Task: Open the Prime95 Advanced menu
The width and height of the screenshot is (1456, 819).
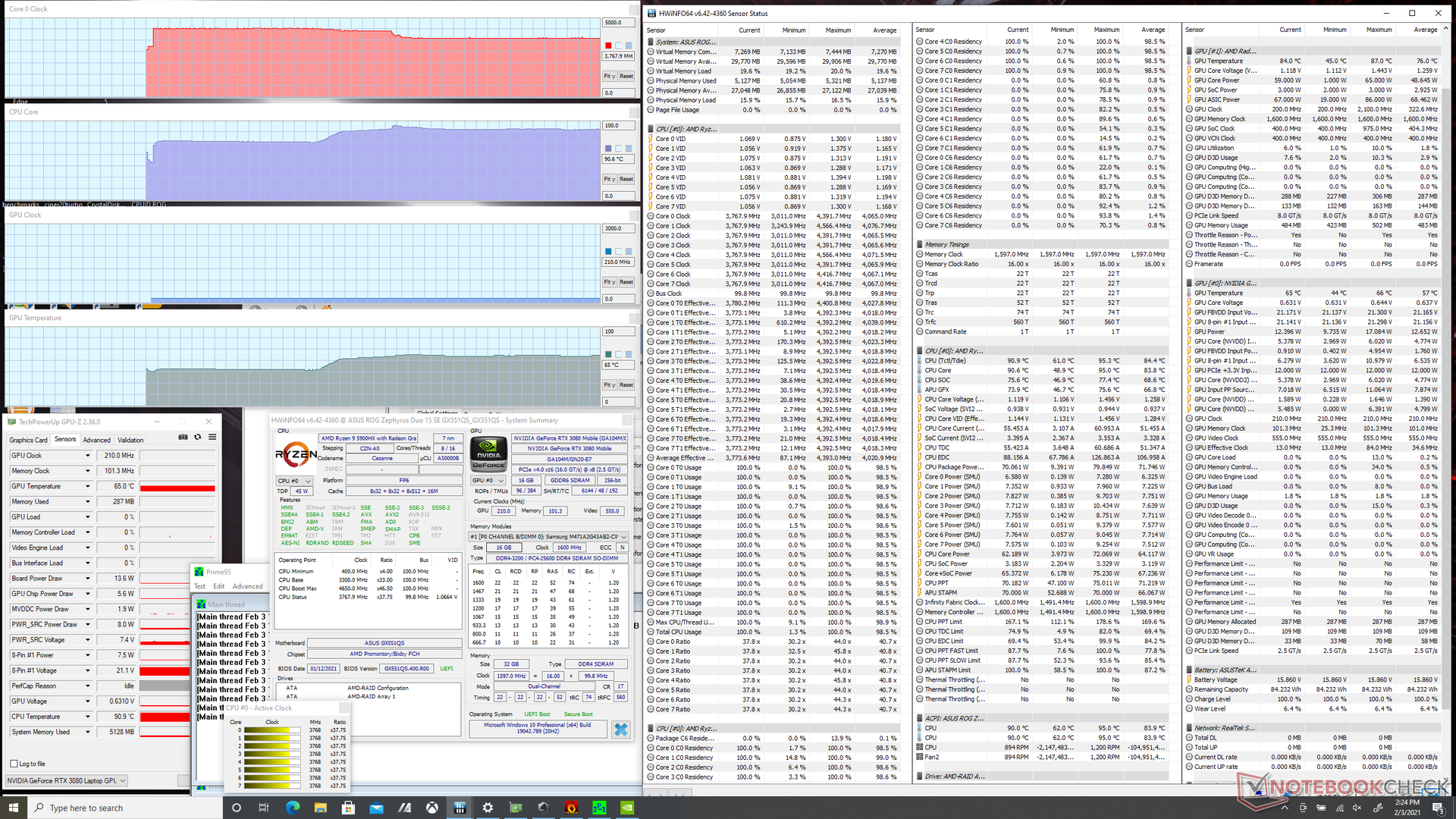Action: coord(247,586)
